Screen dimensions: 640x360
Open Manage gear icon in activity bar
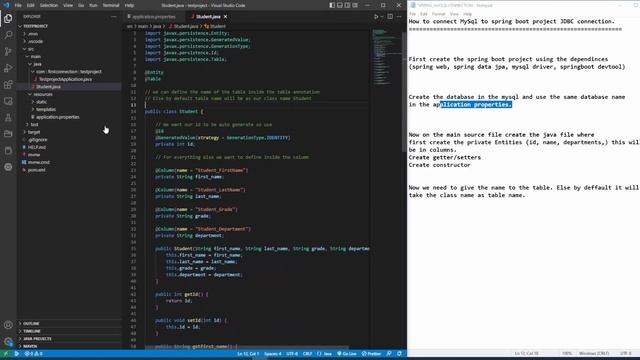pyautogui.click(x=8, y=342)
